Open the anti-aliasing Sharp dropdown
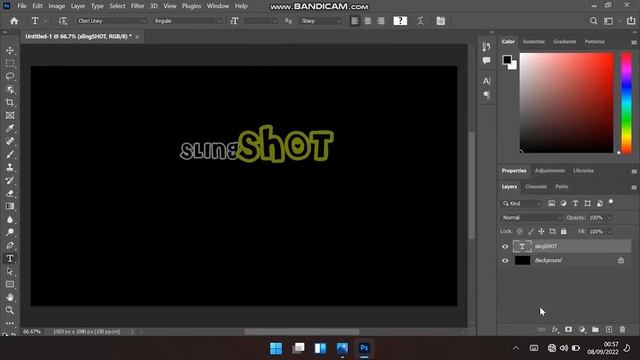The width and height of the screenshot is (640, 360). coord(320,21)
